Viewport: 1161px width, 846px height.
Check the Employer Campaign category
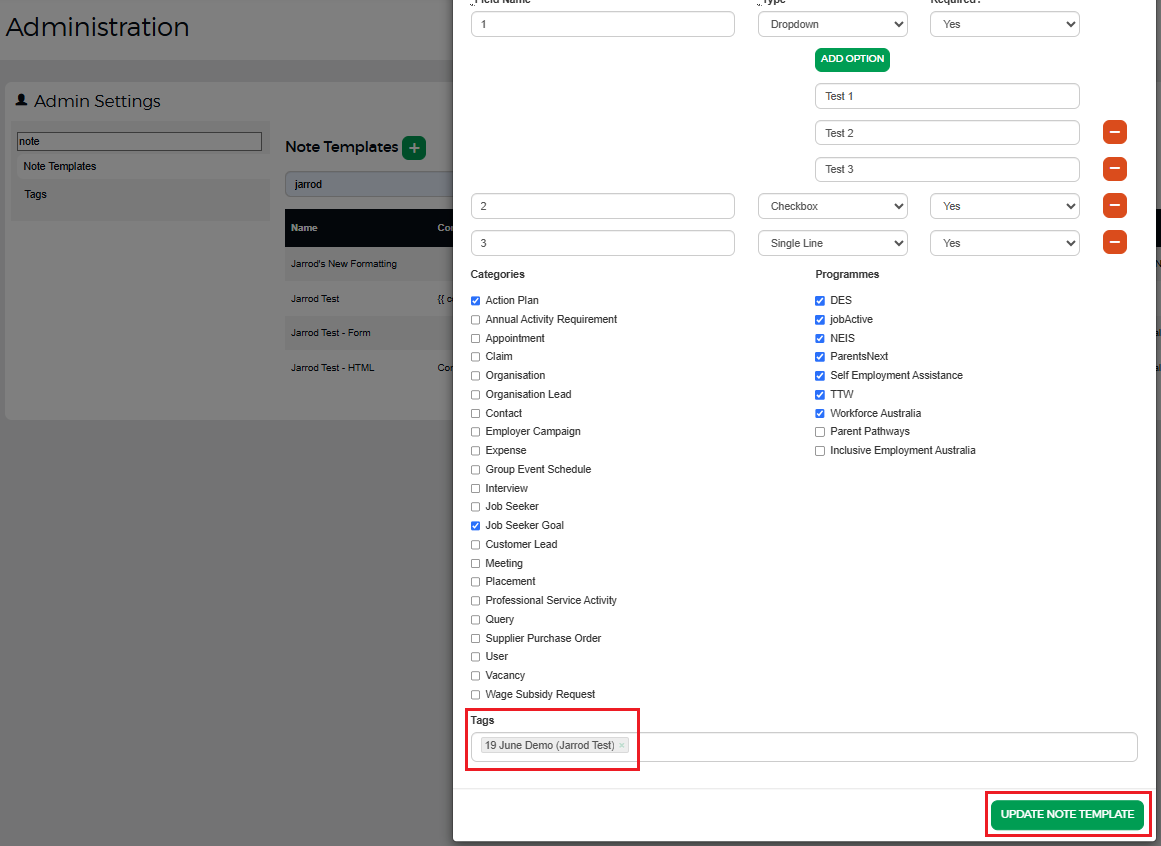475,432
